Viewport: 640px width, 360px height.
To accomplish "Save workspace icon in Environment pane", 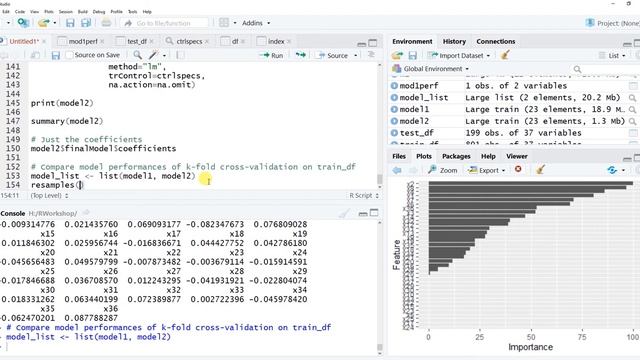I will (413, 55).
